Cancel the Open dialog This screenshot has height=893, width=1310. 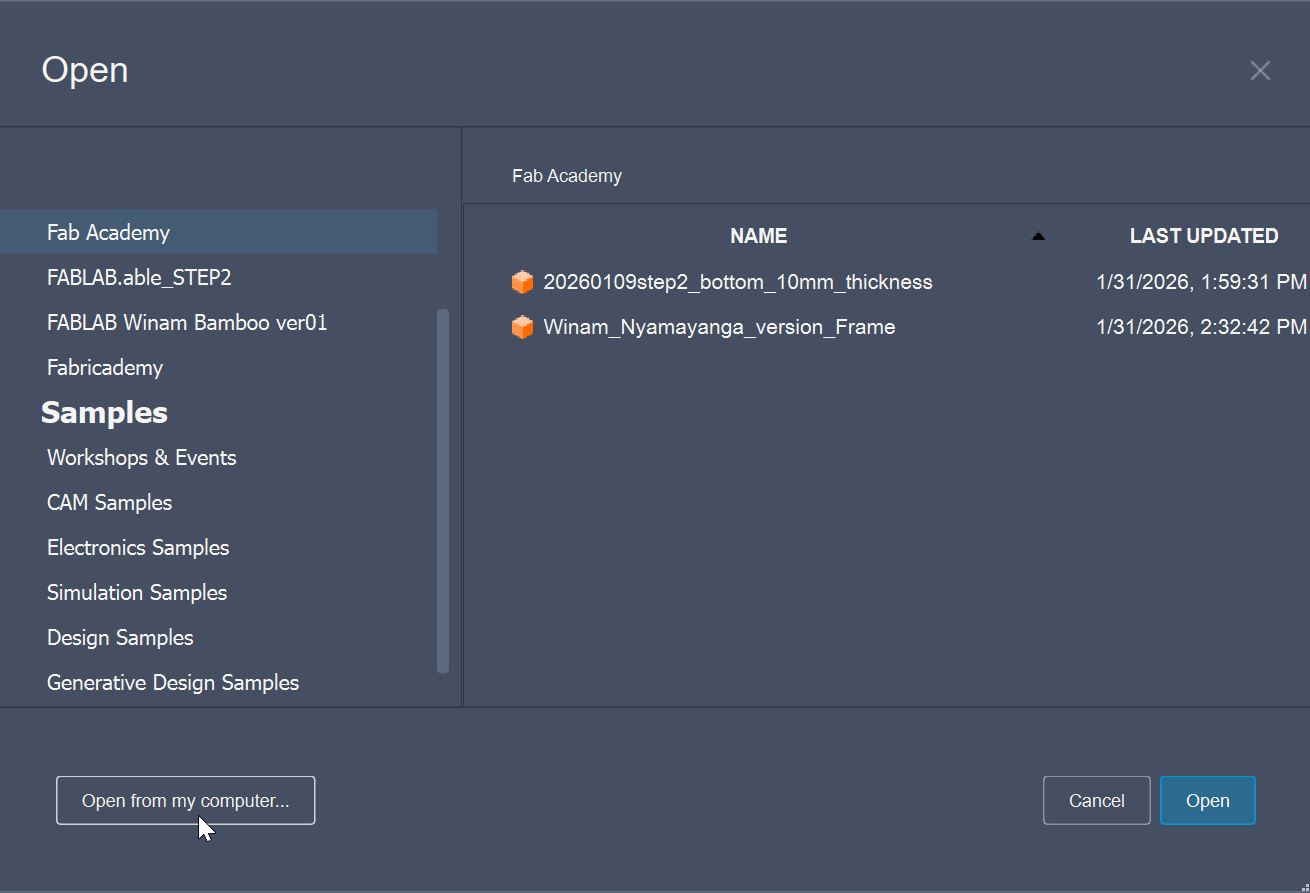click(1096, 800)
